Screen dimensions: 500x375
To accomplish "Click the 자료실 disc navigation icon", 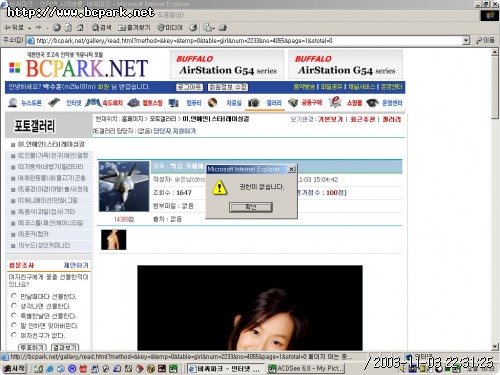I will tap(212, 103).
